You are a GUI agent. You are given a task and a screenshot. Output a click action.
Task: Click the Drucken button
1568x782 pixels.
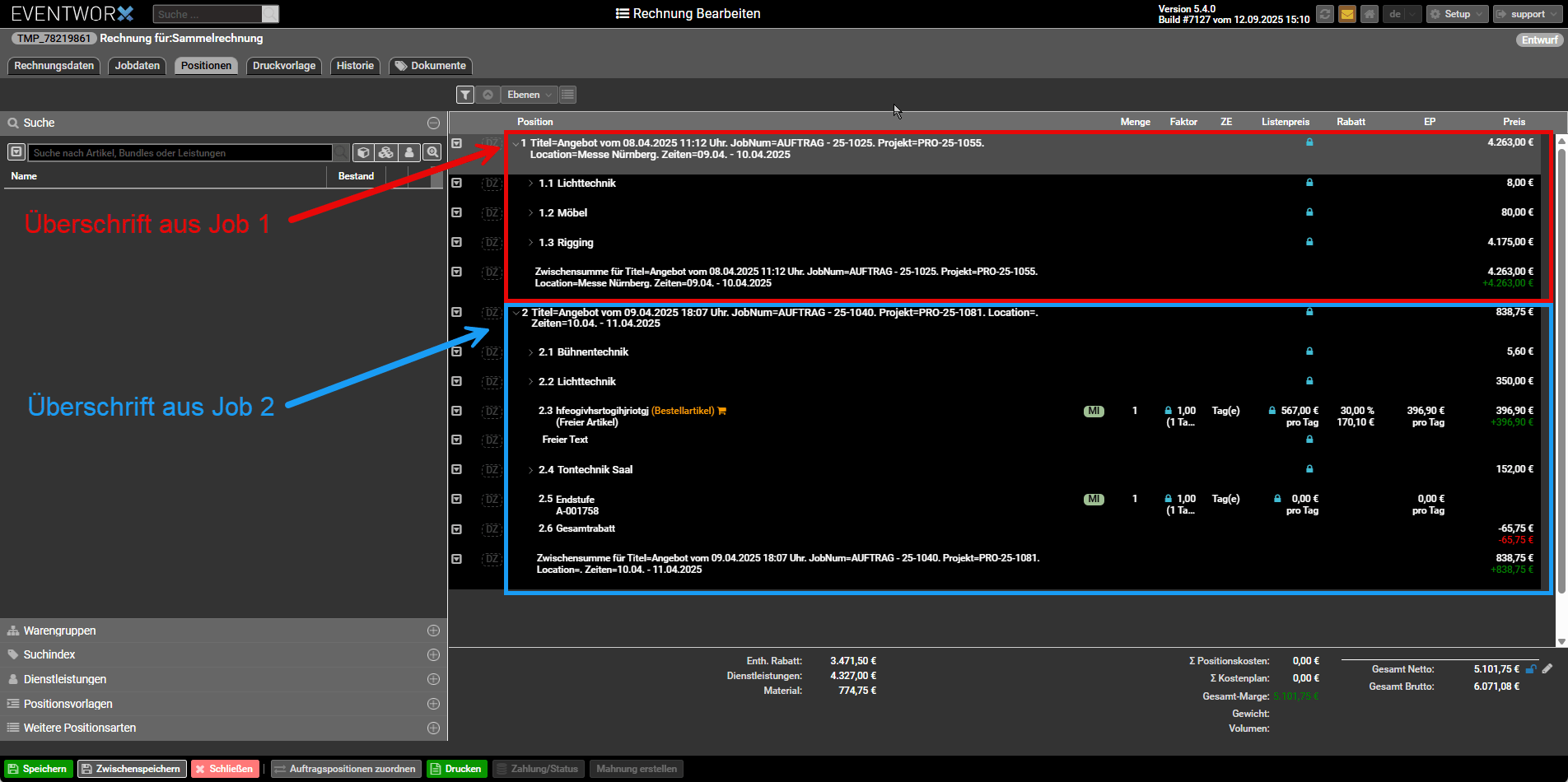[456, 769]
